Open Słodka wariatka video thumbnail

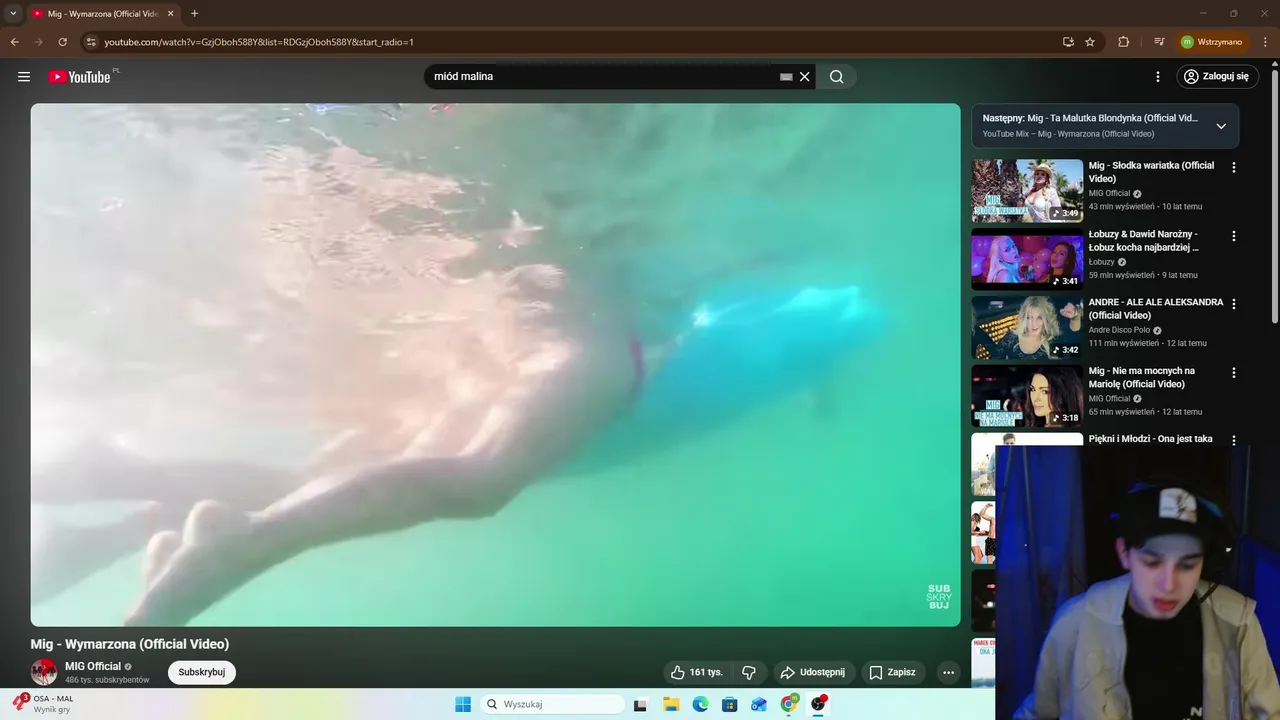[x=1027, y=190]
